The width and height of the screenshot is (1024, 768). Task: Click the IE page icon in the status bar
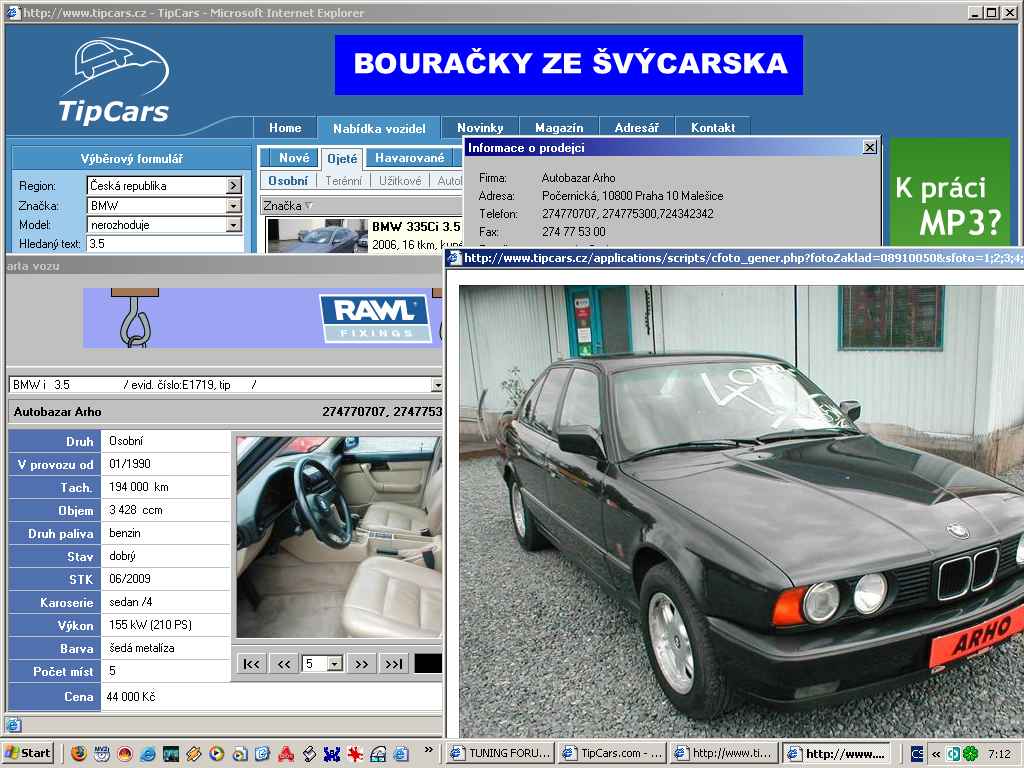pos(14,725)
